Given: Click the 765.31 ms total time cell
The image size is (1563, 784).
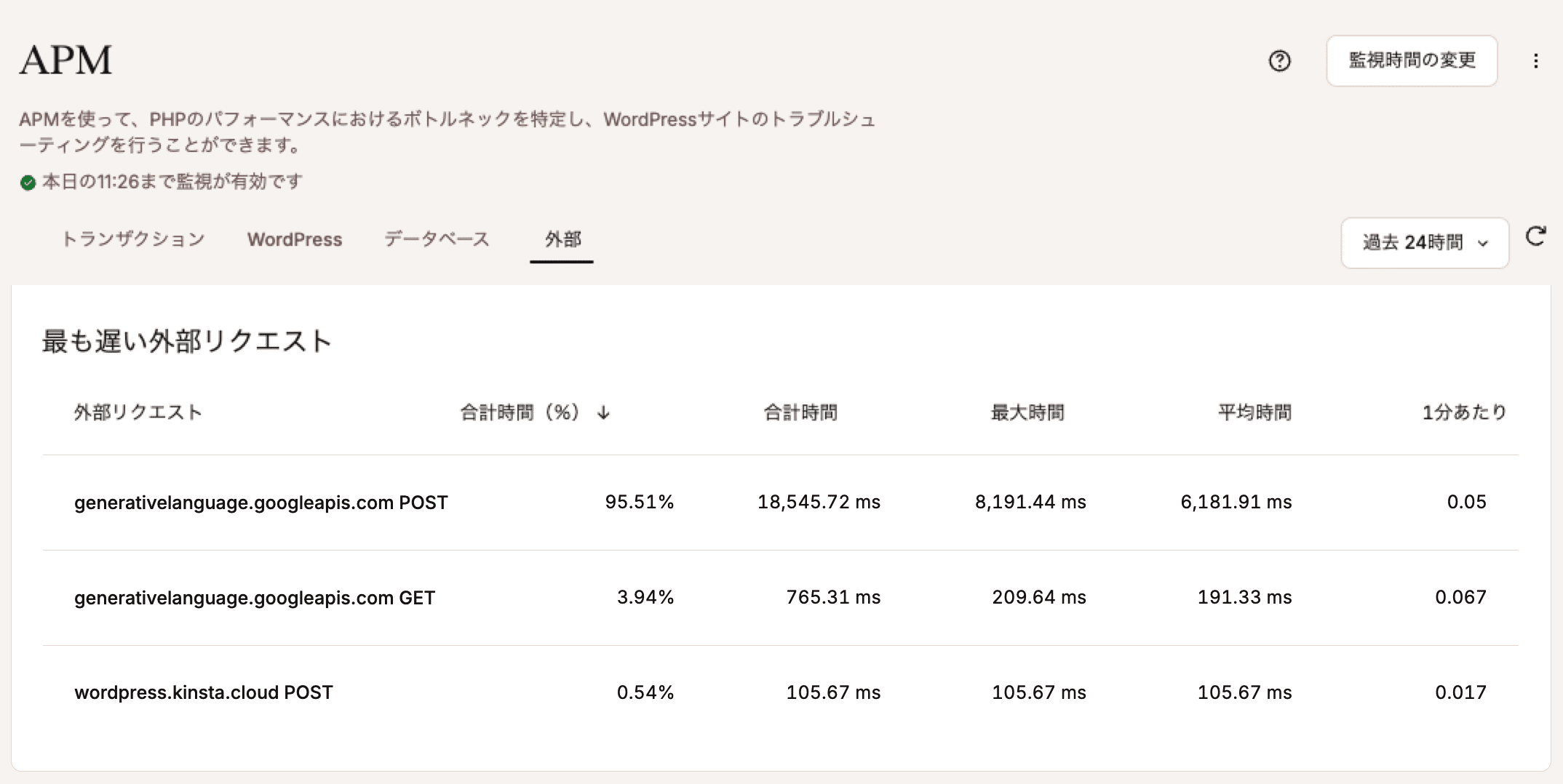Looking at the screenshot, I should [x=833, y=597].
